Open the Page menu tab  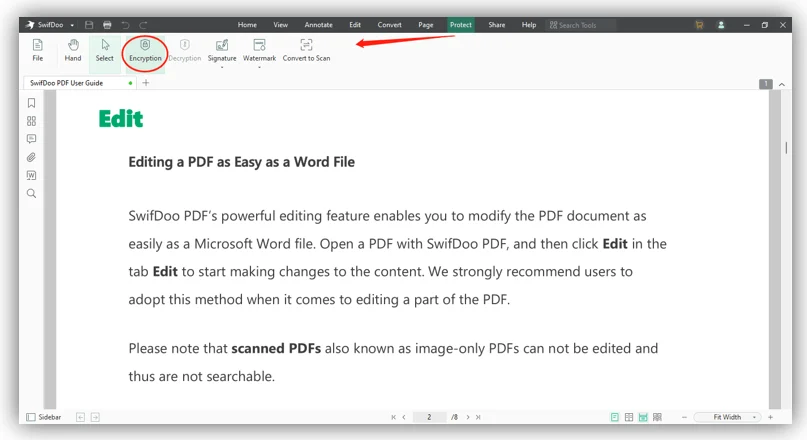coord(426,25)
